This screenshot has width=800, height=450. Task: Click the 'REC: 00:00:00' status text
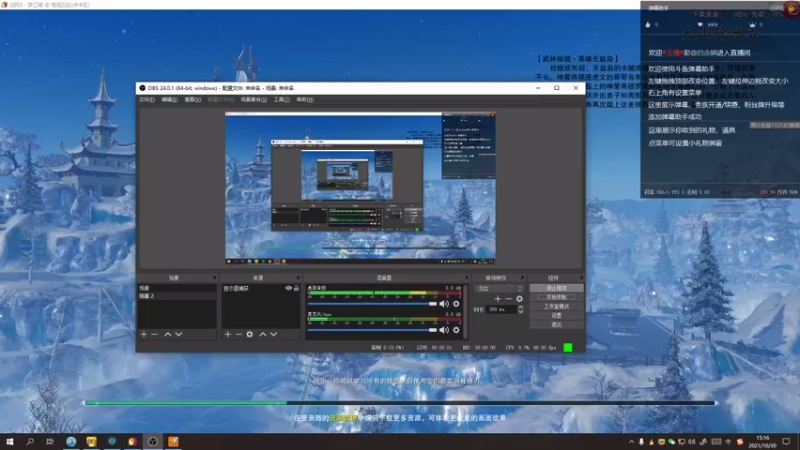479,347
